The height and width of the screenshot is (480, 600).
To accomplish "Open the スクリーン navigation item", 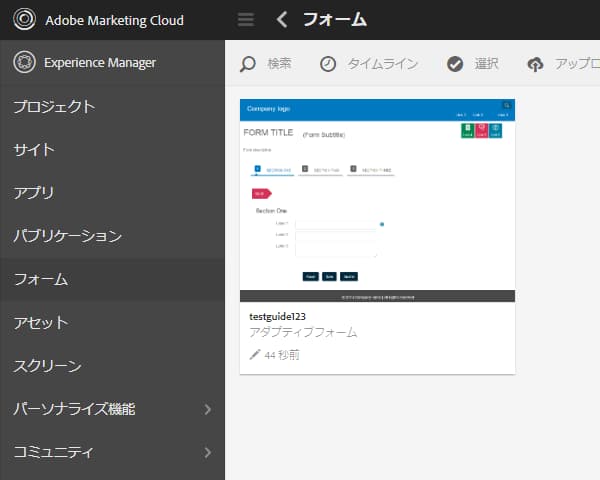I will [112, 366].
